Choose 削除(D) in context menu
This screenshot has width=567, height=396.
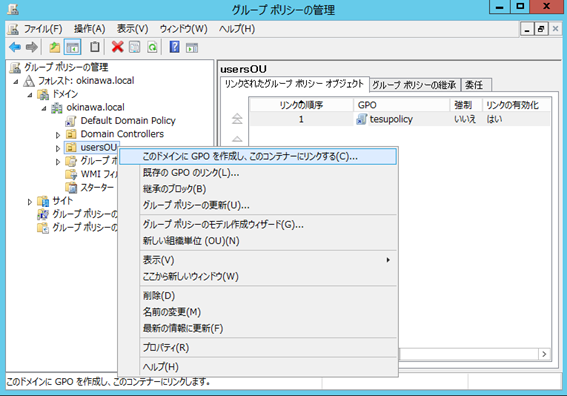[x=258, y=296]
